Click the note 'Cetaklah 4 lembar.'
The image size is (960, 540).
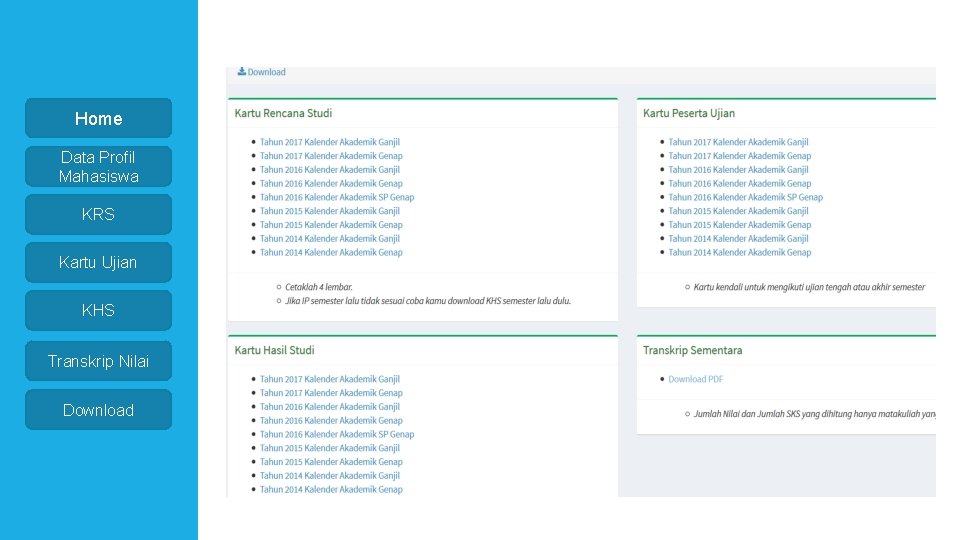tap(318, 287)
